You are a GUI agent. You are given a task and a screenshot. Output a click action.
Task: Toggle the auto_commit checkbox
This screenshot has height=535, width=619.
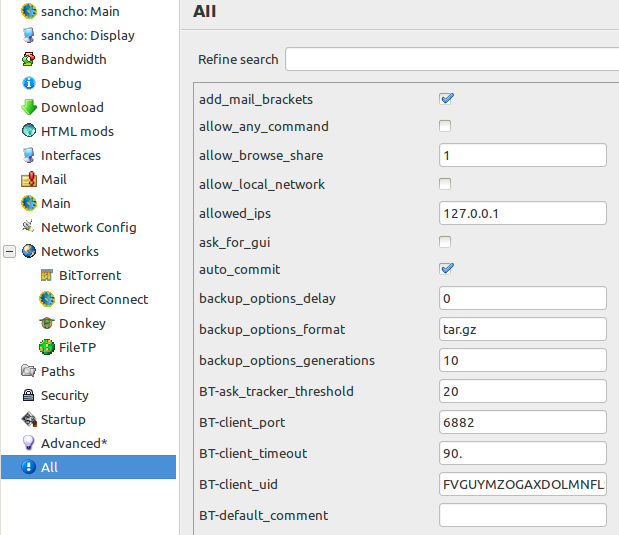(446, 269)
